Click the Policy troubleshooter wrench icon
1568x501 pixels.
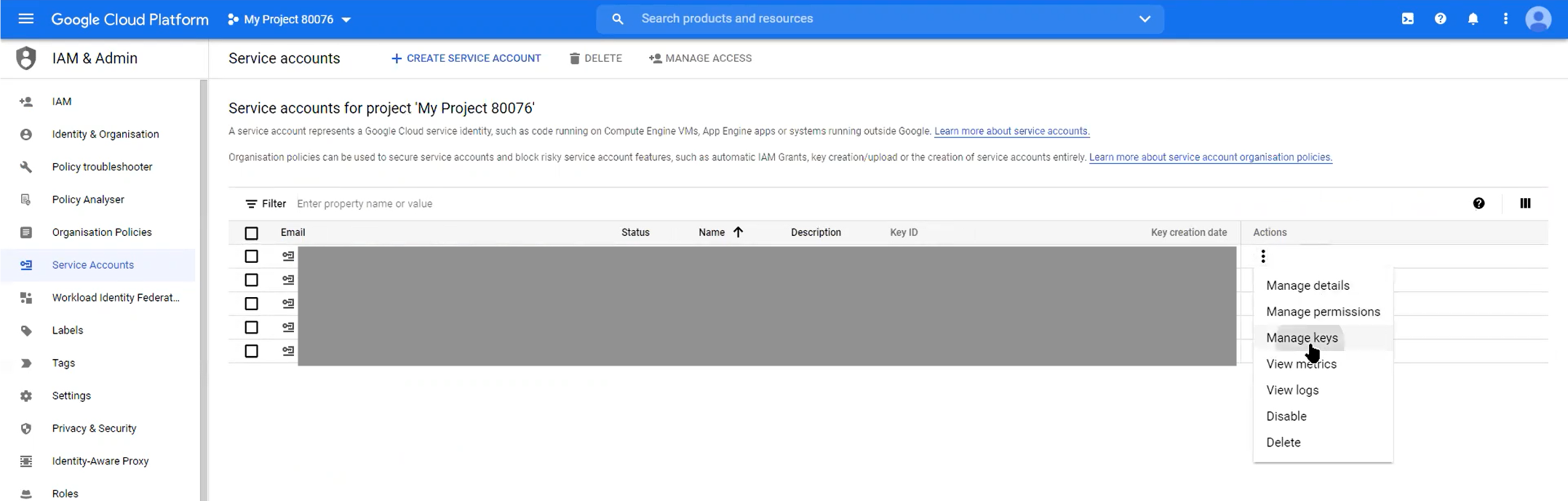click(26, 167)
